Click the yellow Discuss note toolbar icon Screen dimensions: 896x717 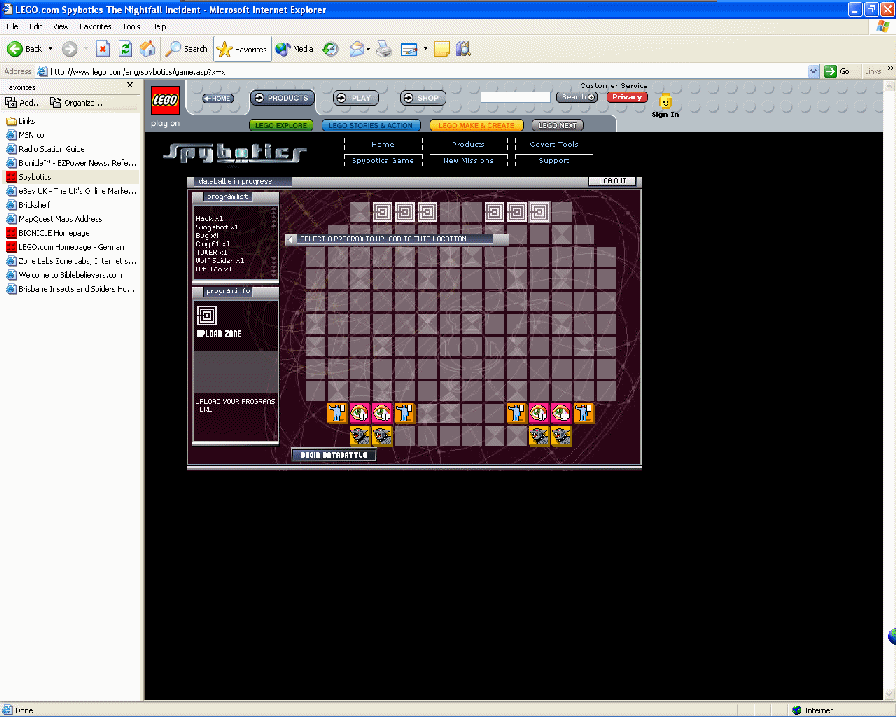coord(442,49)
